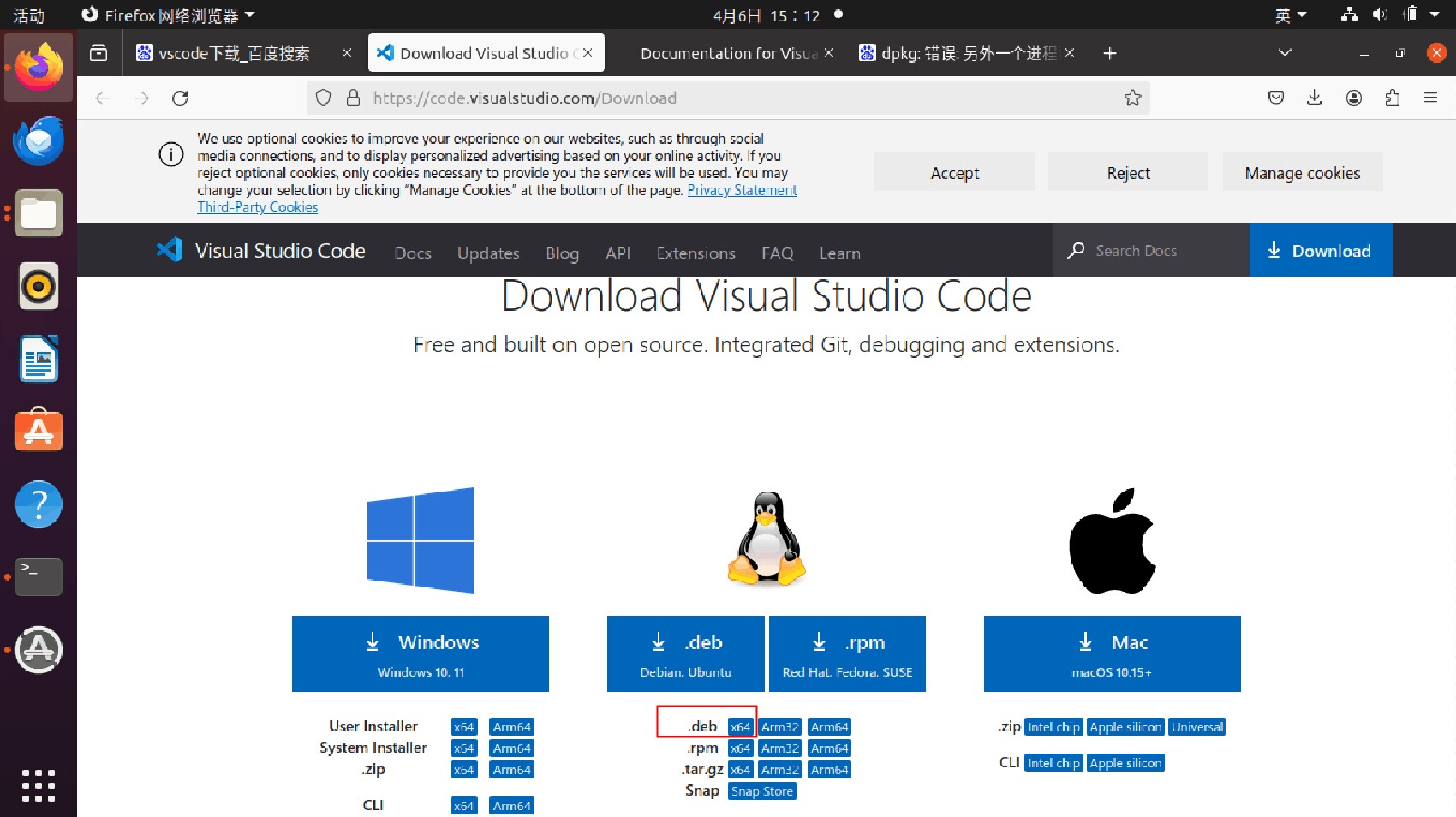
Task: Open the Firefox hamburger menu
Action: pyautogui.click(x=1430, y=98)
